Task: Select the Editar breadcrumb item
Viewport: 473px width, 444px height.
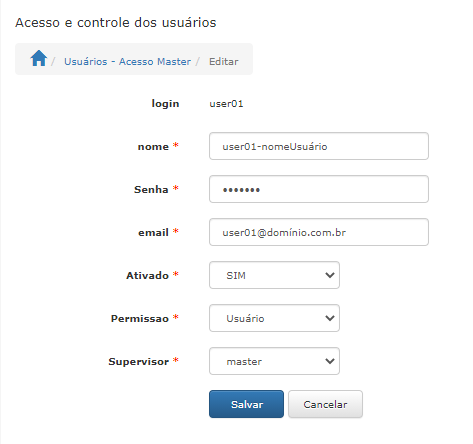Action: coord(223,62)
